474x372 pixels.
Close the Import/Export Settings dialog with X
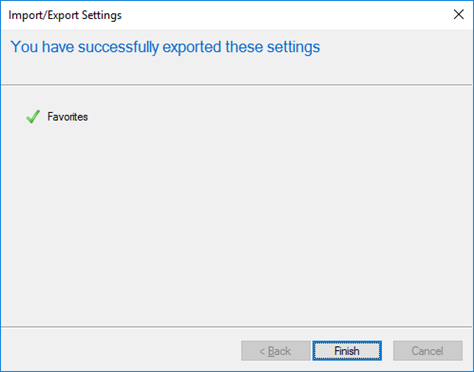[x=459, y=14]
